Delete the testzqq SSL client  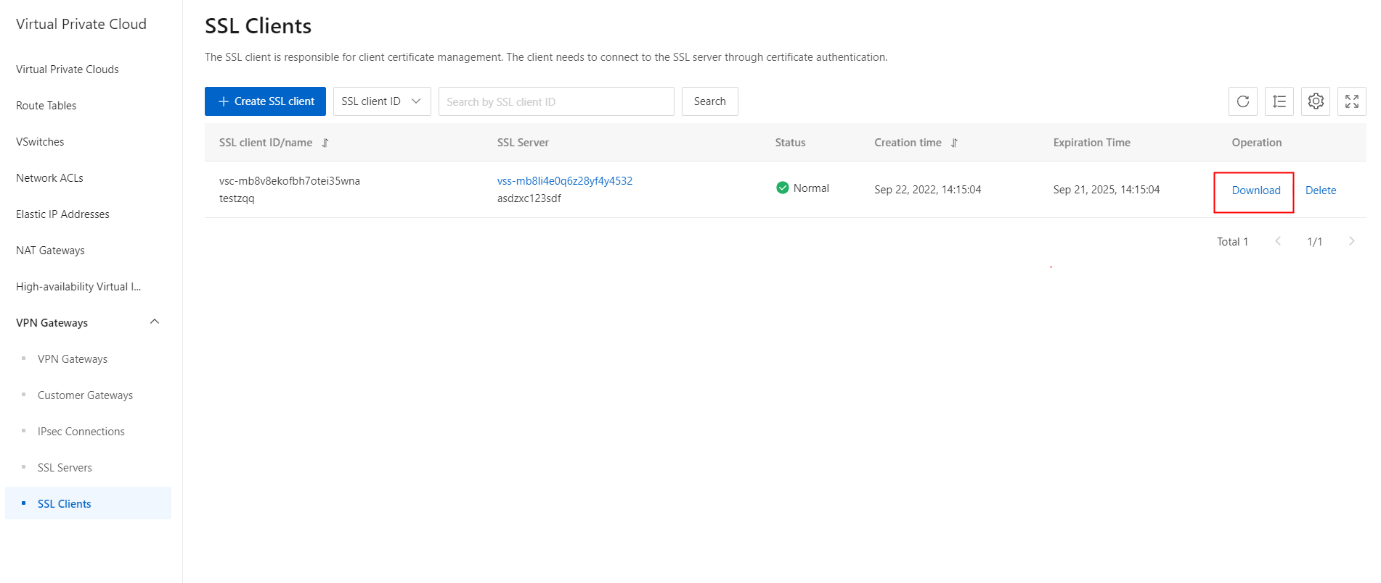coord(1320,190)
